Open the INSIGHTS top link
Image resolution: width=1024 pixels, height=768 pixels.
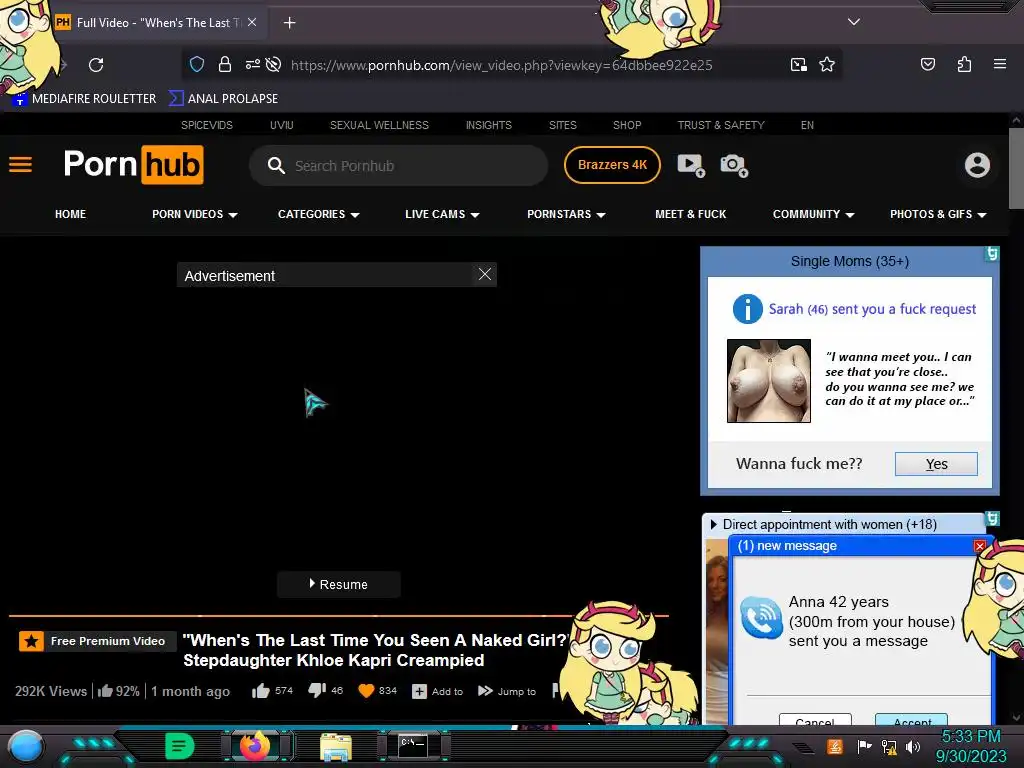(x=488, y=125)
